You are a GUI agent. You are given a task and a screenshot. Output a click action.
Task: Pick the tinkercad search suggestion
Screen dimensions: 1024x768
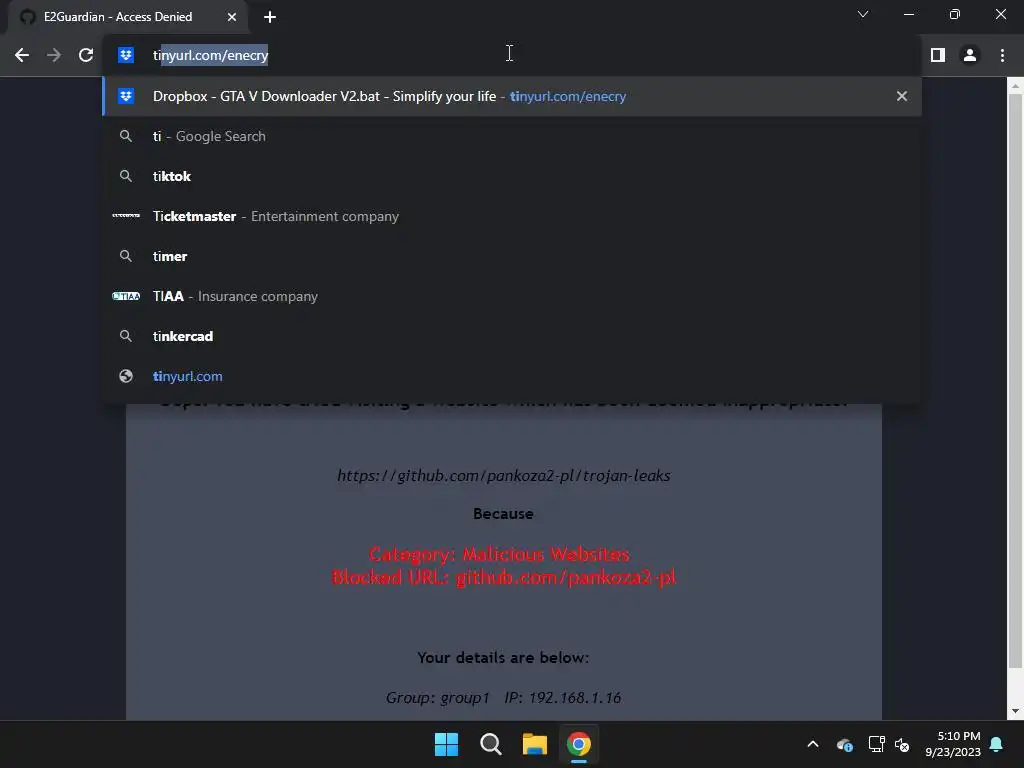click(x=512, y=336)
